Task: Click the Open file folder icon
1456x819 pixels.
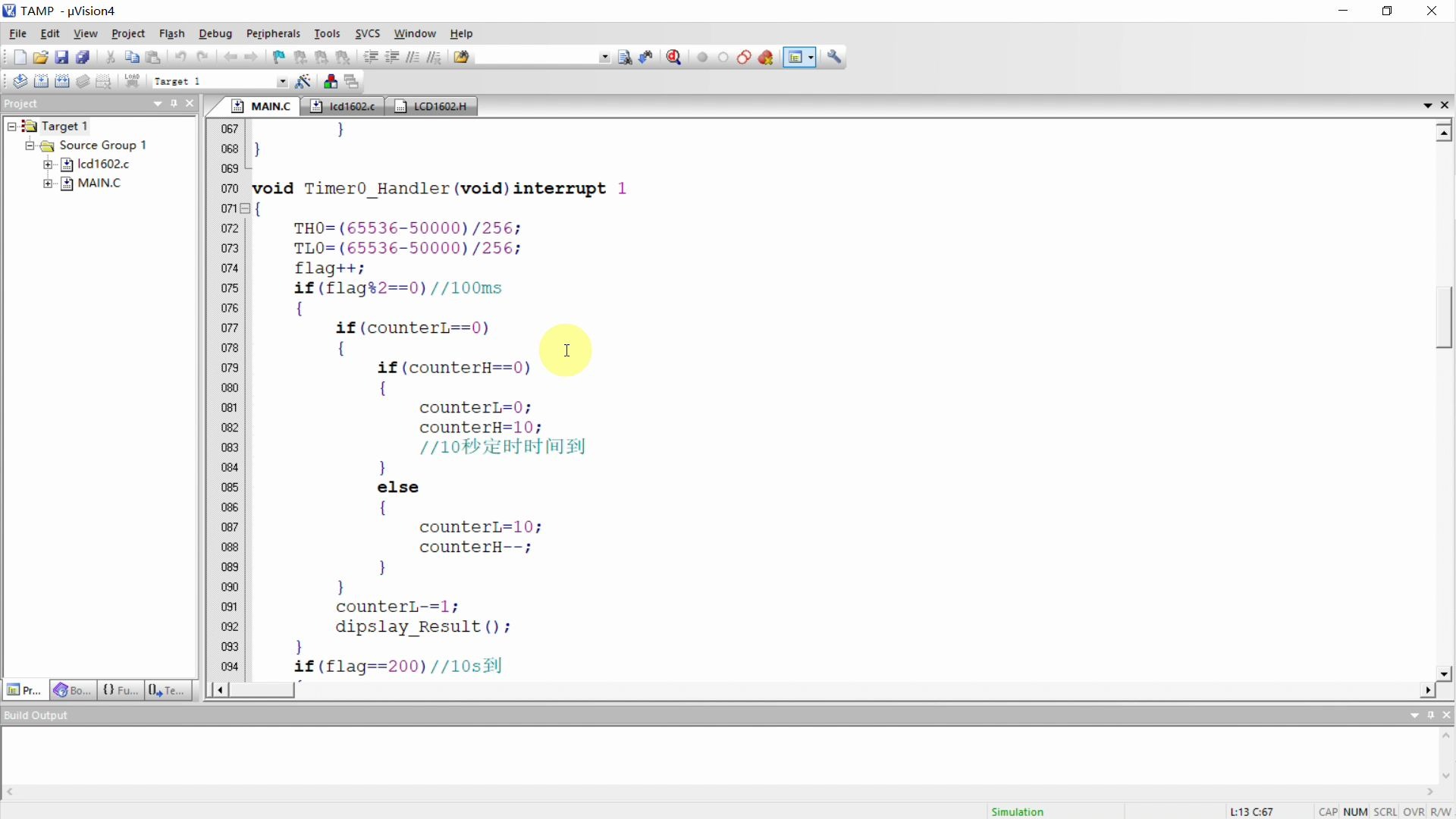Action: click(41, 58)
